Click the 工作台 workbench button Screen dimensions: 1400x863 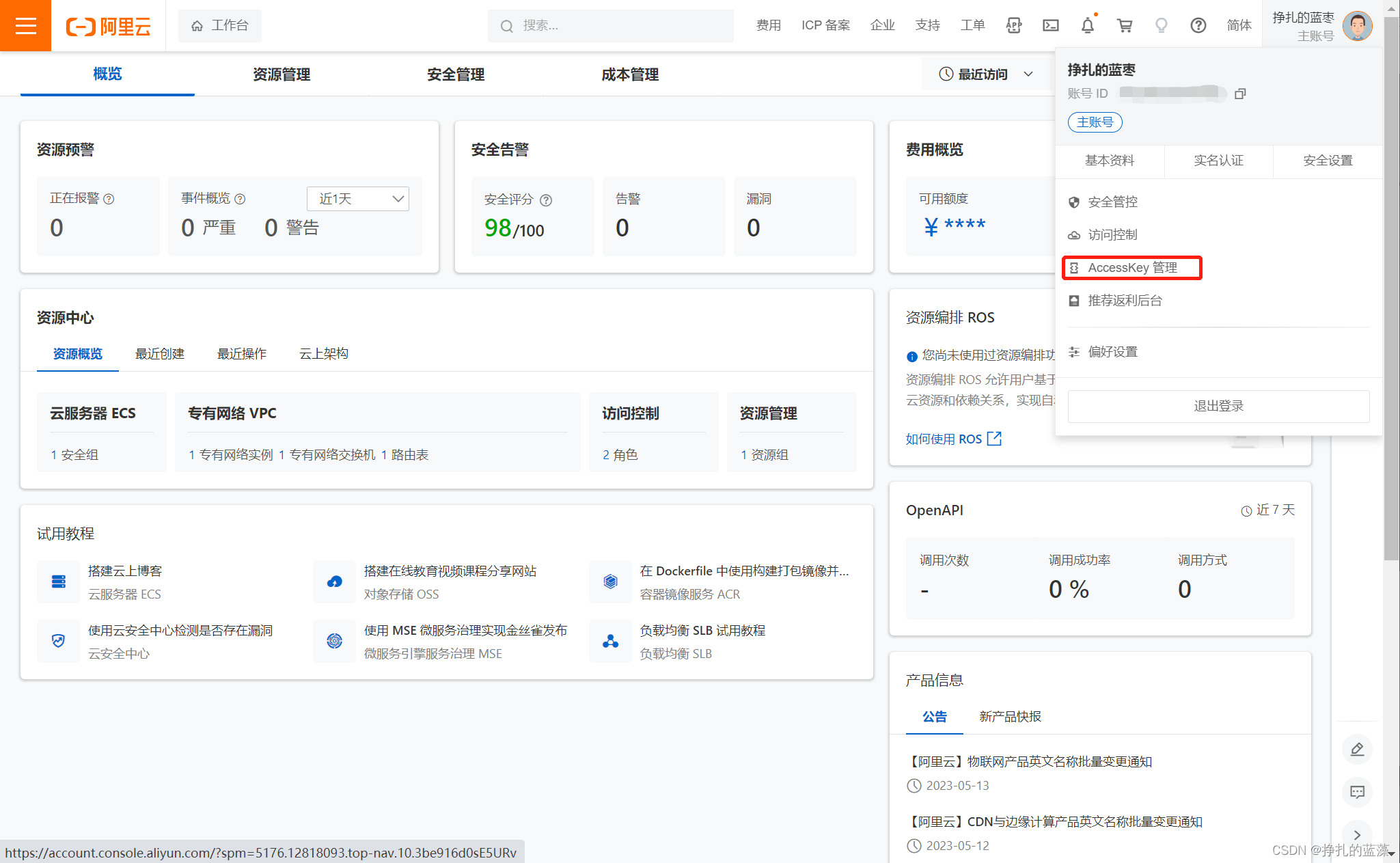(x=220, y=26)
